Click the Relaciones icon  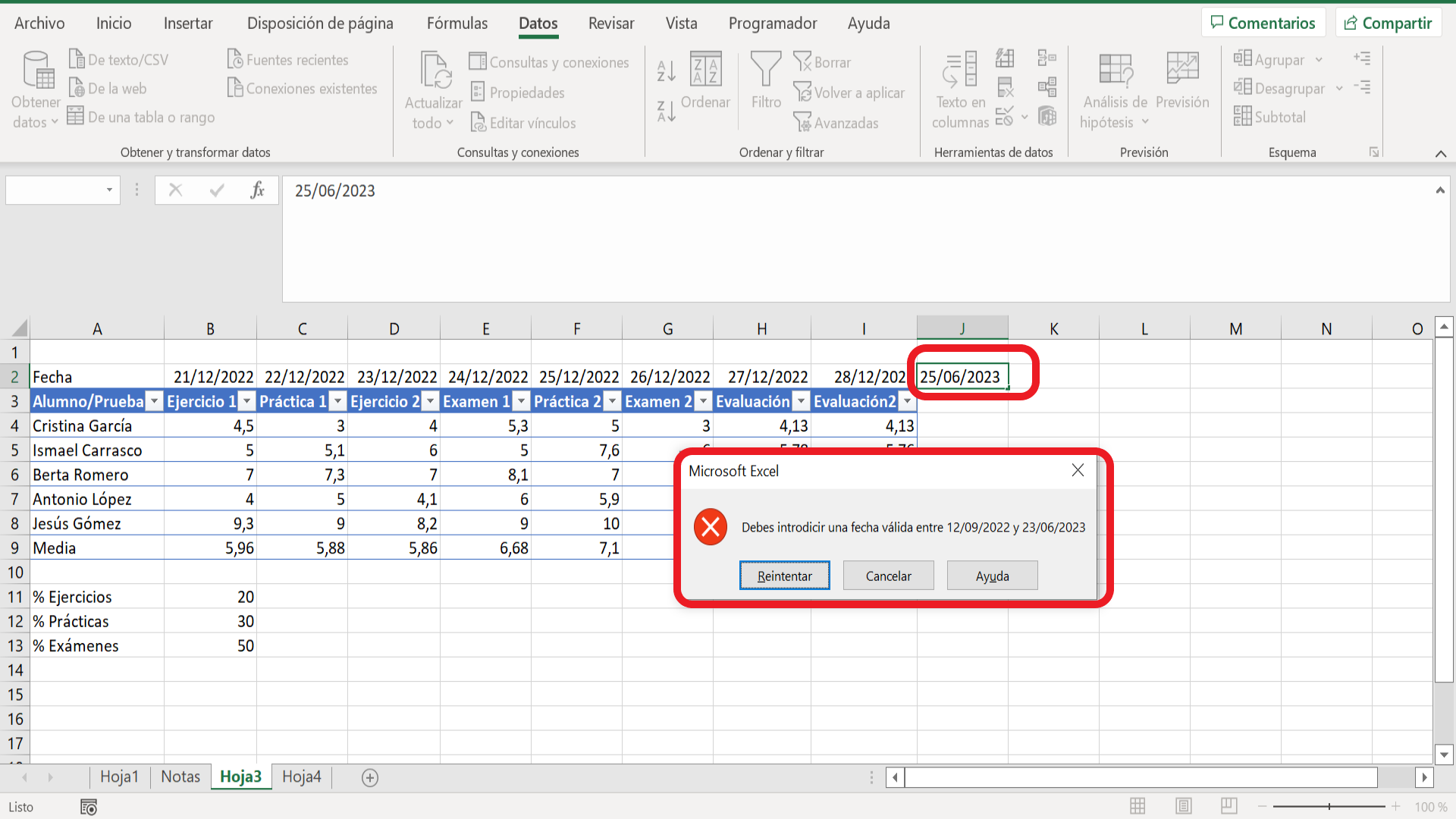[x=1047, y=88]
